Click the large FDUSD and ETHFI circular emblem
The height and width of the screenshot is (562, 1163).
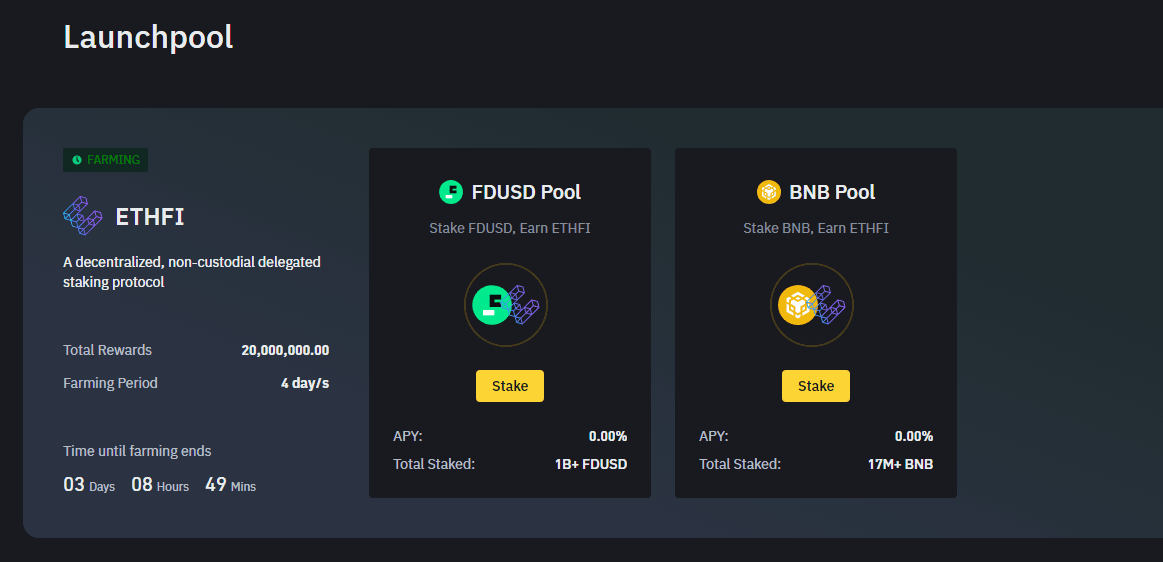(506, 305)
